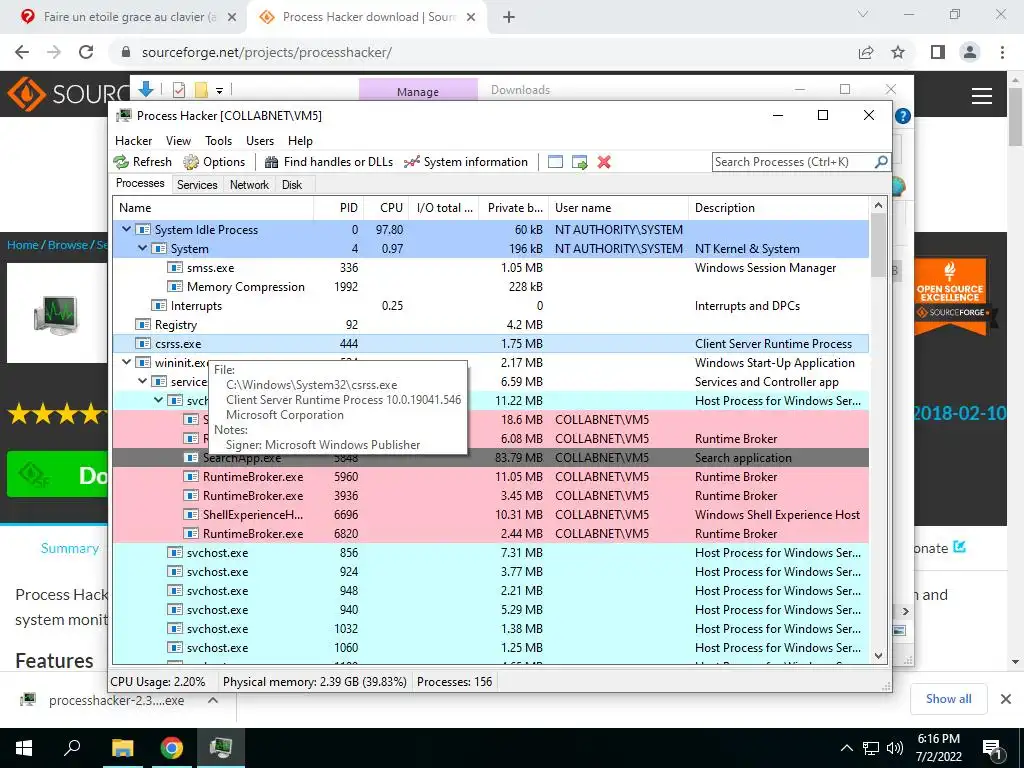Switch to the Network tab
Image resolution: width=1024 pixels, height=768 pixels.
pyautogui.click(x=249, y=185)
